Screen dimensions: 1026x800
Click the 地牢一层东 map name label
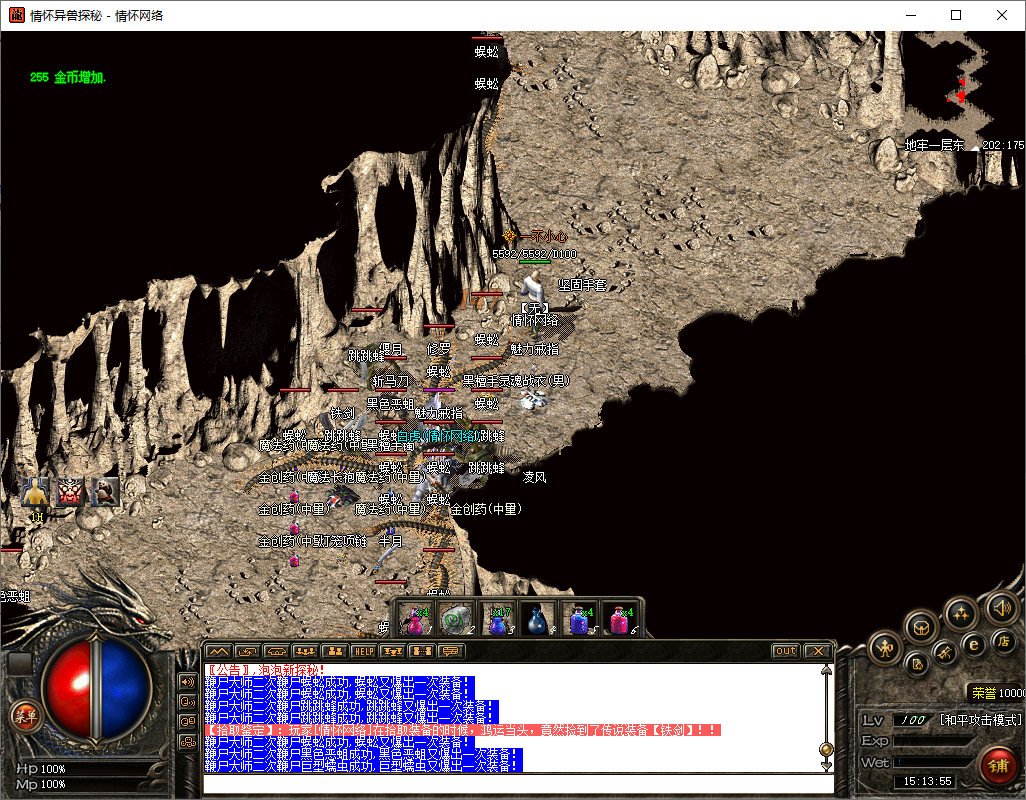point(934,145)
